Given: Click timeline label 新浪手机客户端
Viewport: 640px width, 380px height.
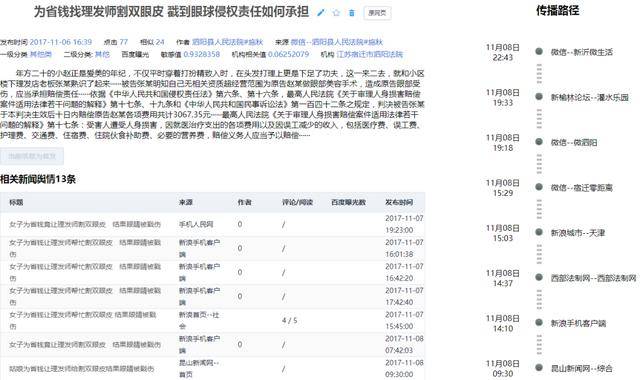Looking at the screenshot, I should pyautogui.click(x=578, y=323).
